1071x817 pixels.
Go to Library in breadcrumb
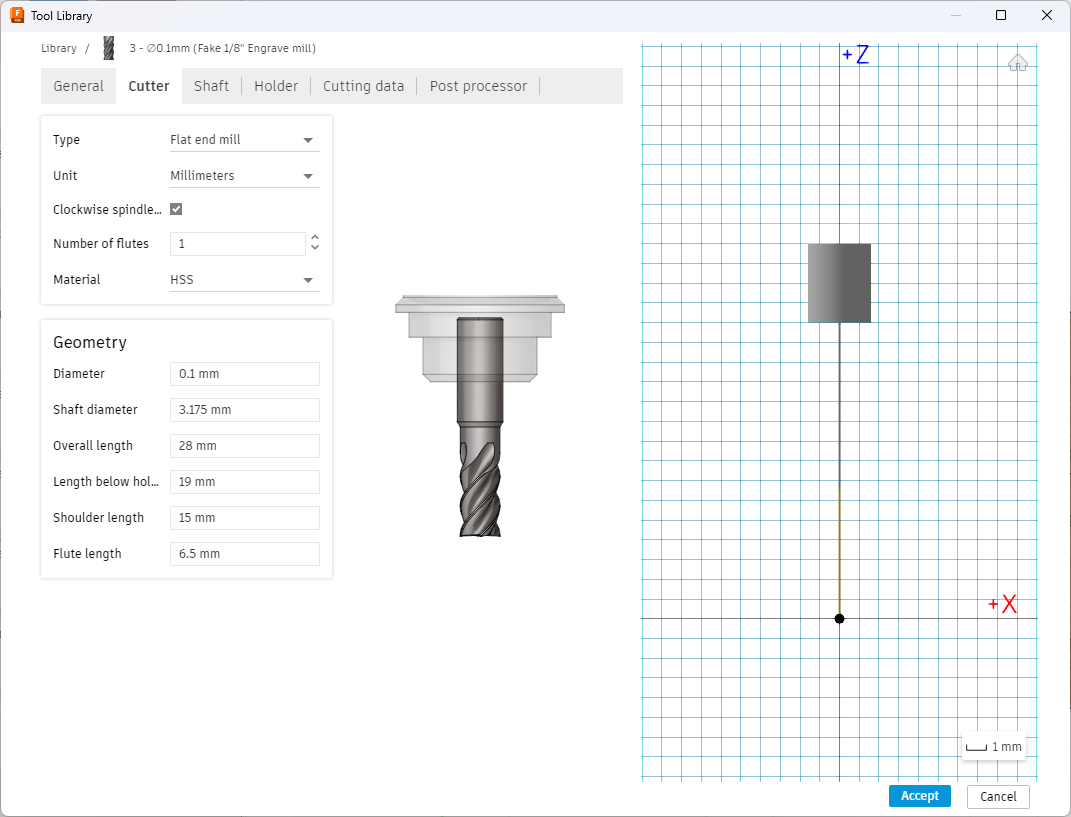[x=59, y=48]
